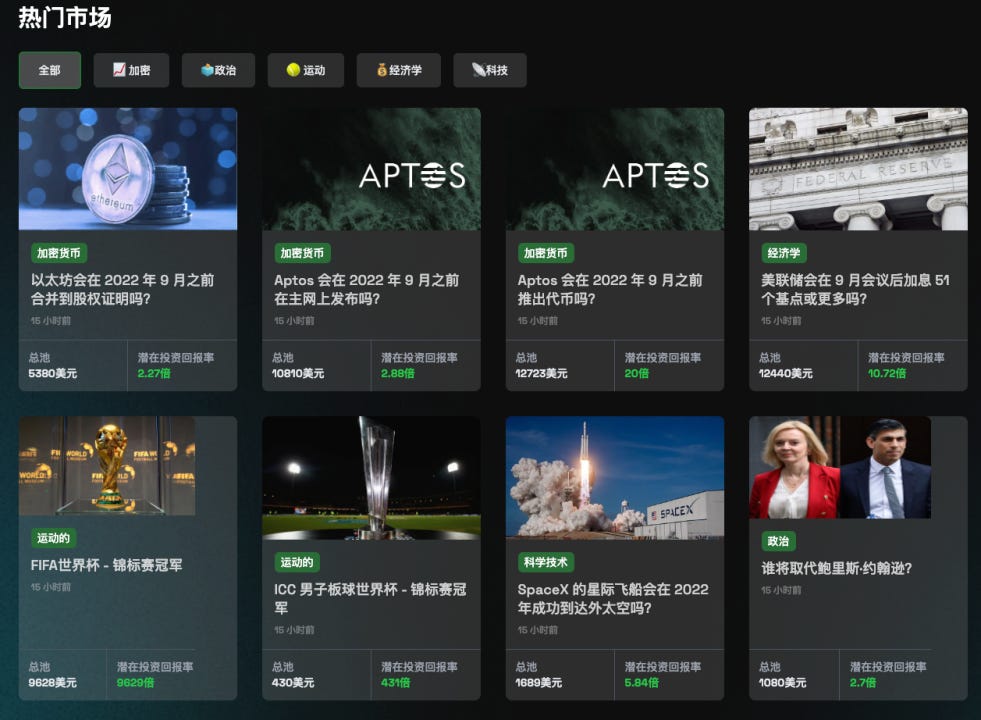Click the 5.84倍 return value
This screenshot has width=981, height=720.
(641, 682)
